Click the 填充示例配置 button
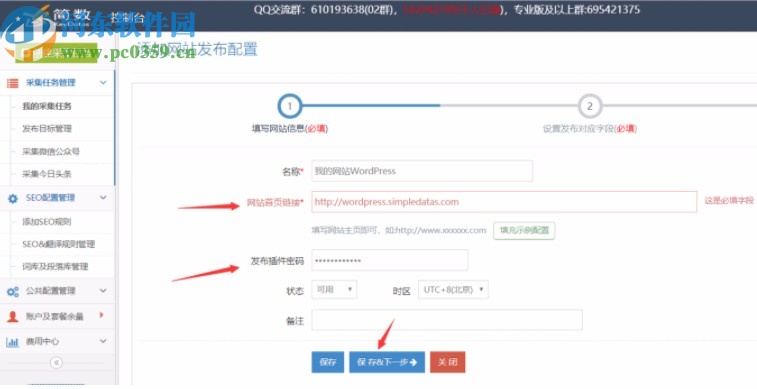This screenshot has width=757, height=389. [524, 230]
